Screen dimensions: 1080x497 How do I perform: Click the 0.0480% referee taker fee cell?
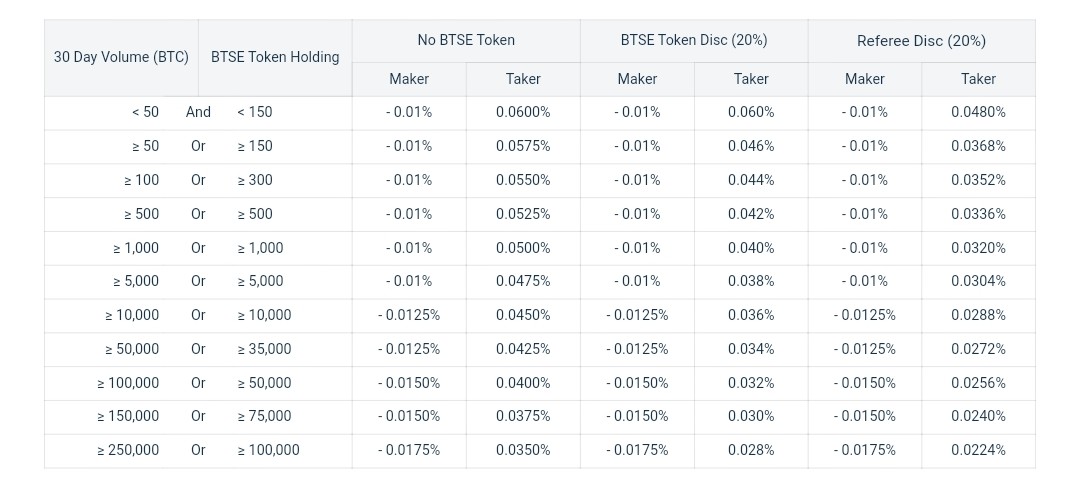coord(978,112)
